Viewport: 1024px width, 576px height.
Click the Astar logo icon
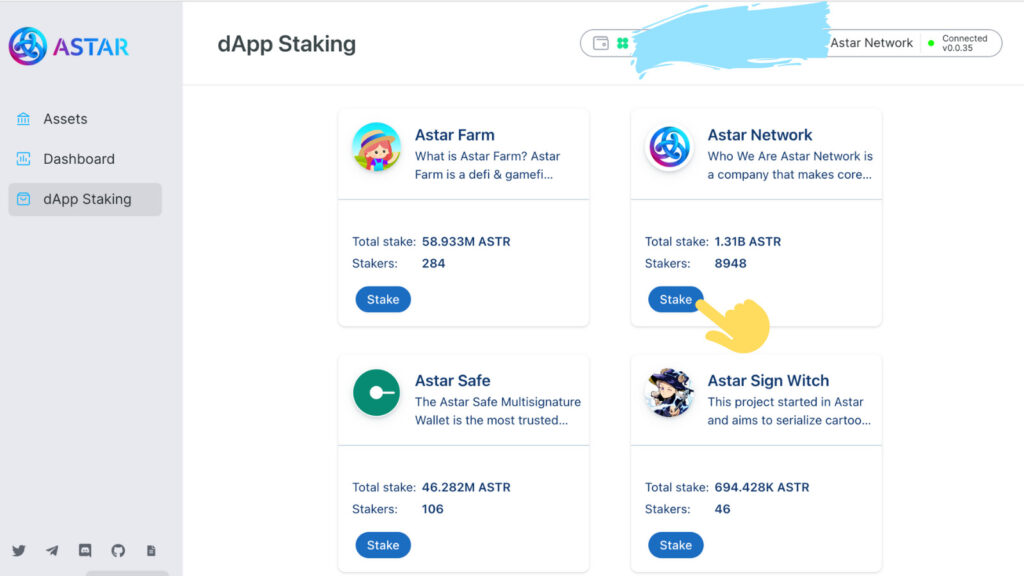(27, 46)
